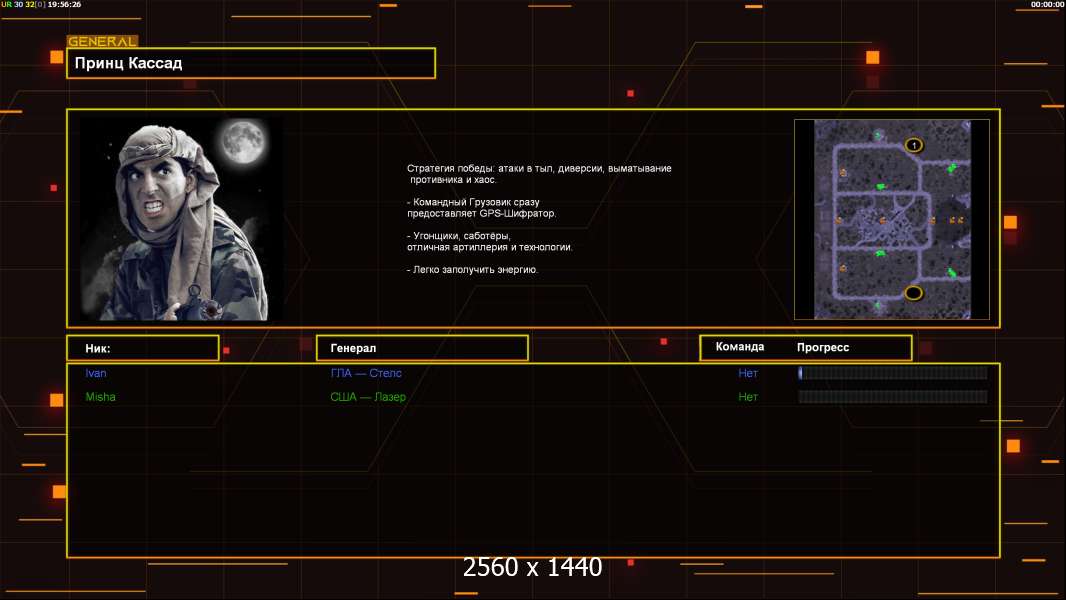Click Ivan's team value Нет
The width and height of the screenshot is (1066, 600).
748,373
